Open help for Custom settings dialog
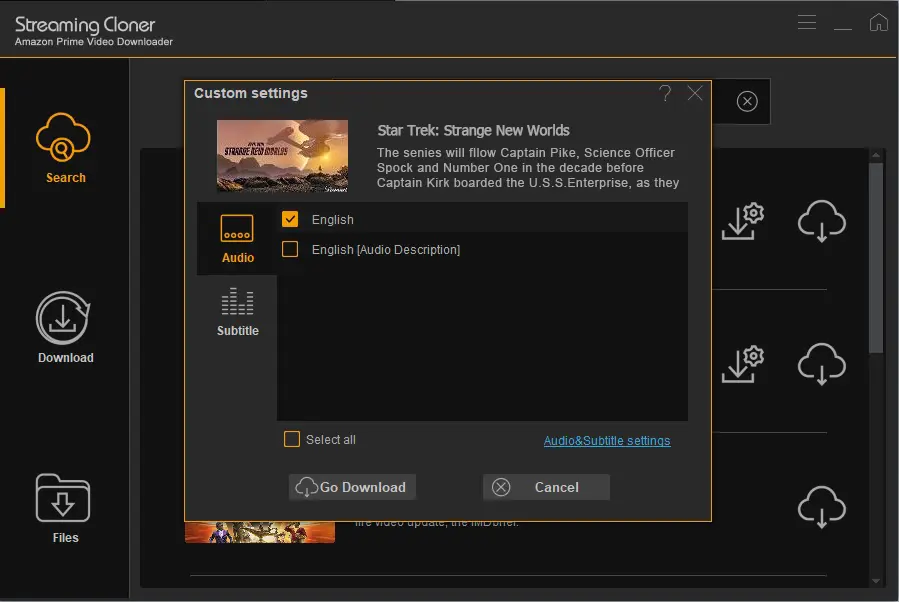 point(665,93)
